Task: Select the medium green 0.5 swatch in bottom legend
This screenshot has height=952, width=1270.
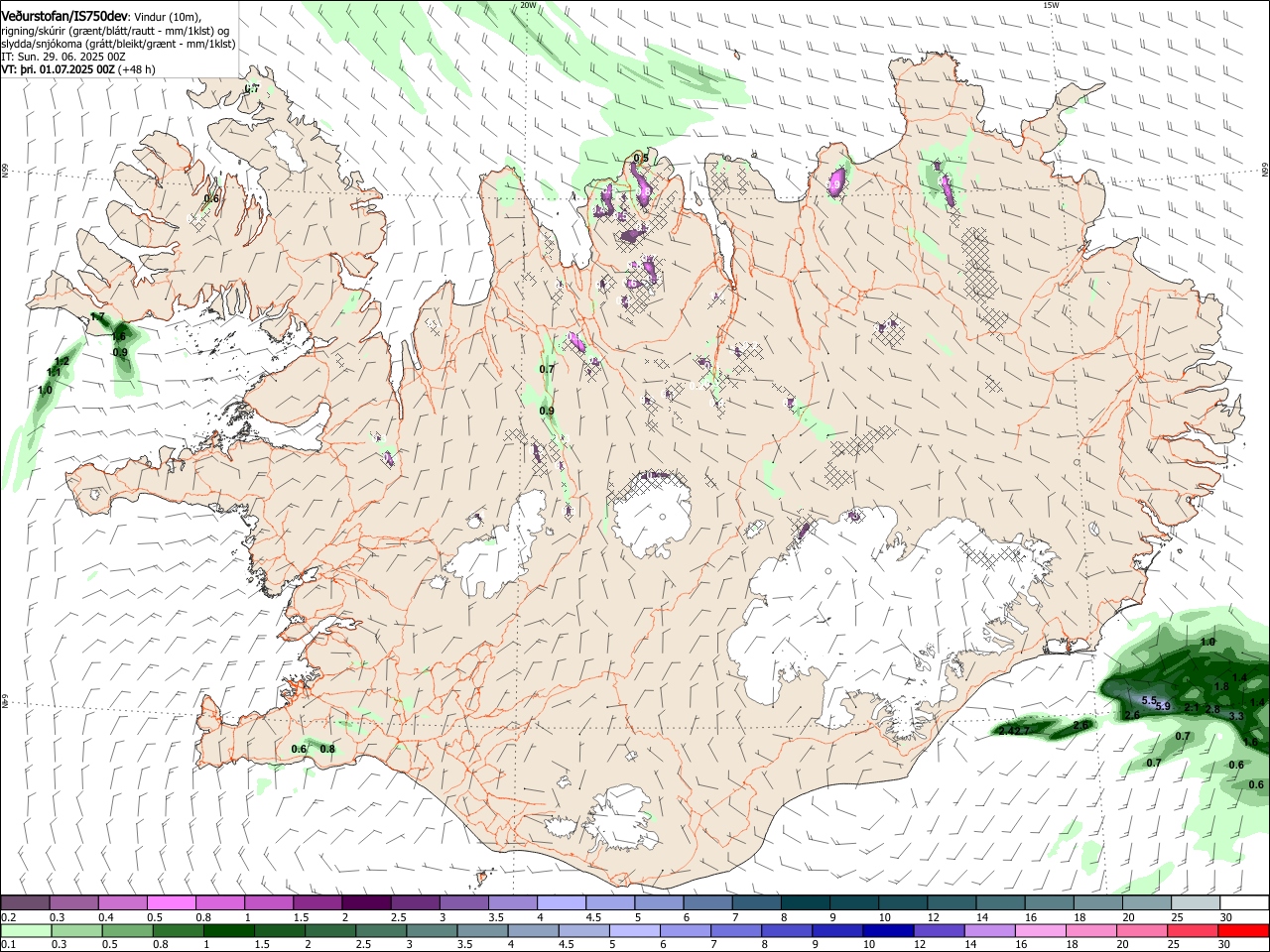Action: [126, 930]
